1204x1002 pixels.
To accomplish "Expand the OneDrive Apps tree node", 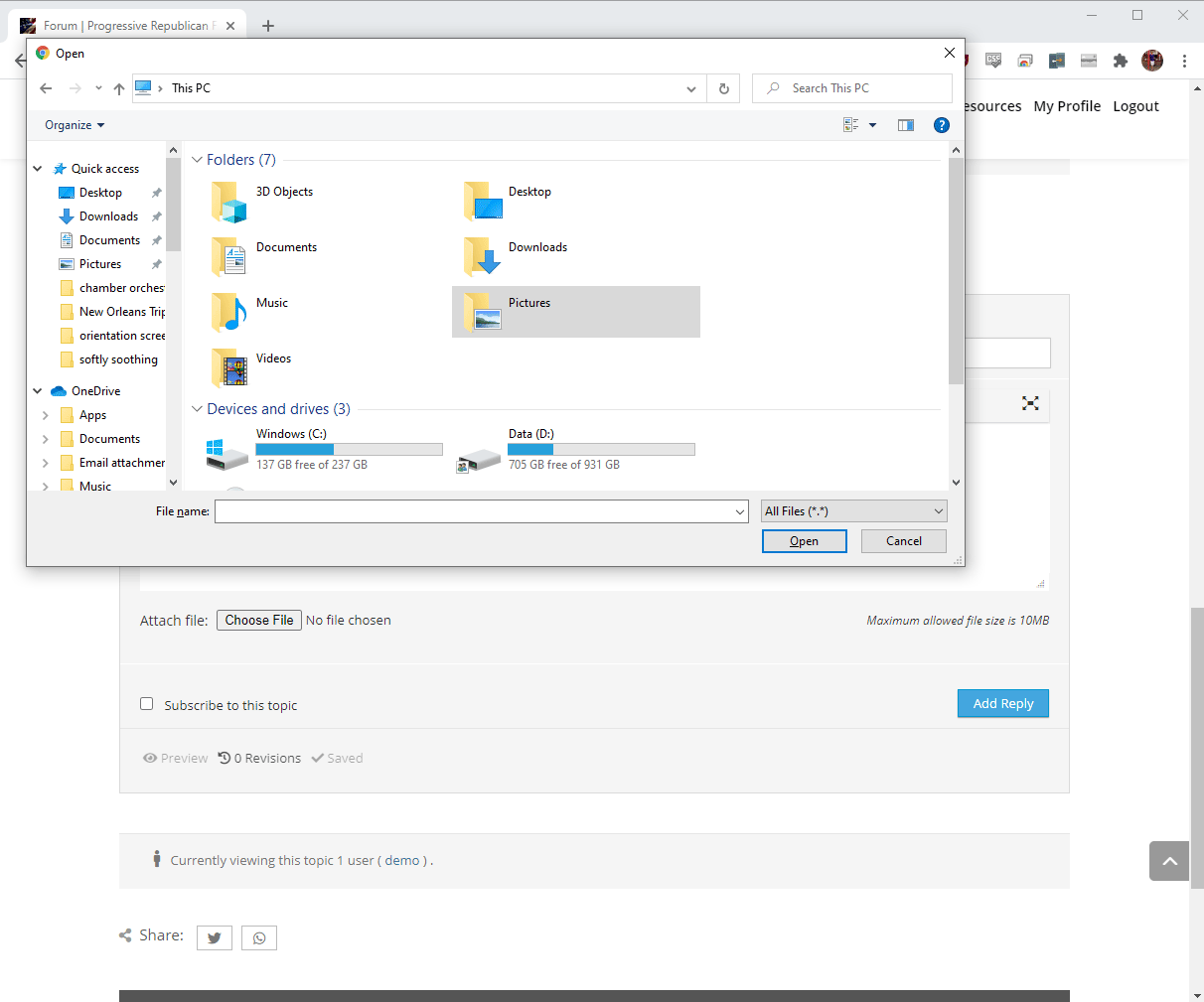I will [x=46, y=415].
